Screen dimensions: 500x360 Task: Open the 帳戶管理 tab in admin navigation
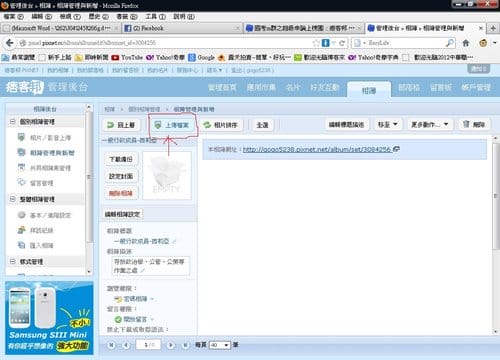click(x=476, y=88)
